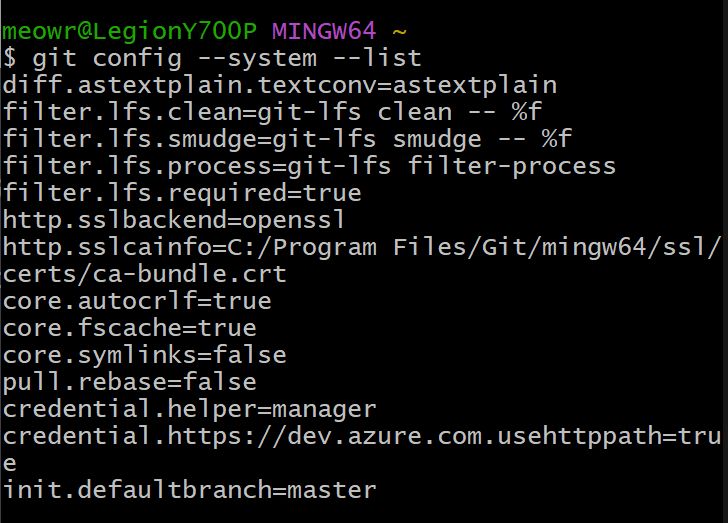Click the core.symlinks=false line
The image size is (728, 523).
click(145, 355)
